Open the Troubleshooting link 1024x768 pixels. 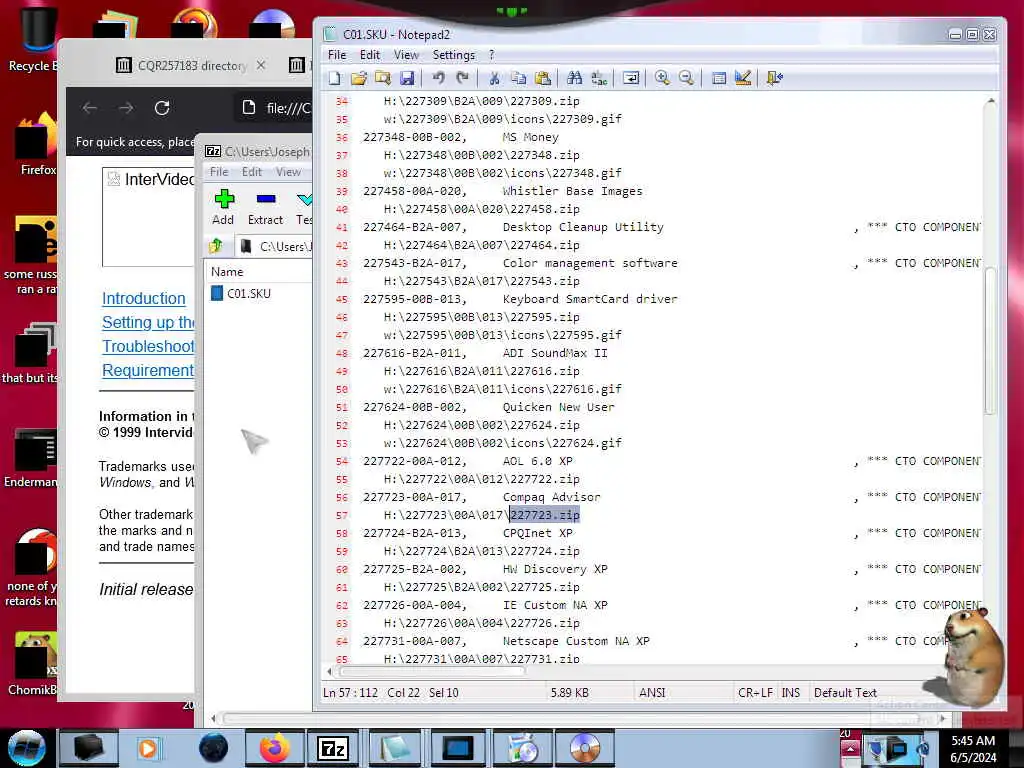(x=148, y=347)
